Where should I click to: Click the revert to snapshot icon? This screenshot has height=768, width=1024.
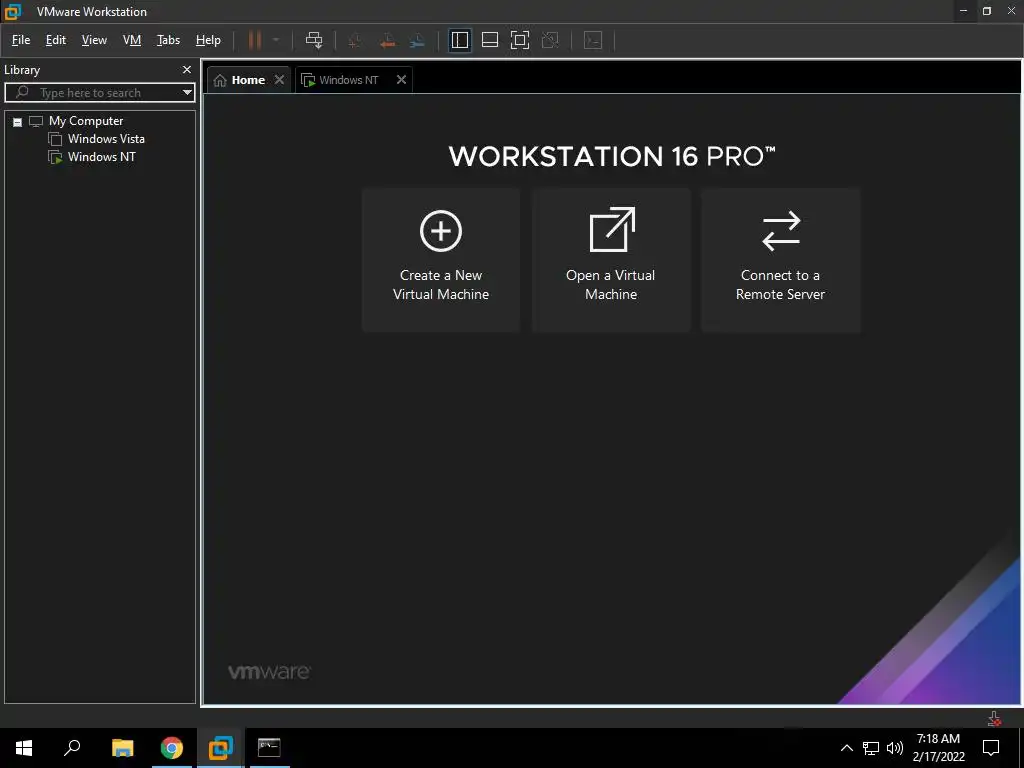[x=387, y=40]
